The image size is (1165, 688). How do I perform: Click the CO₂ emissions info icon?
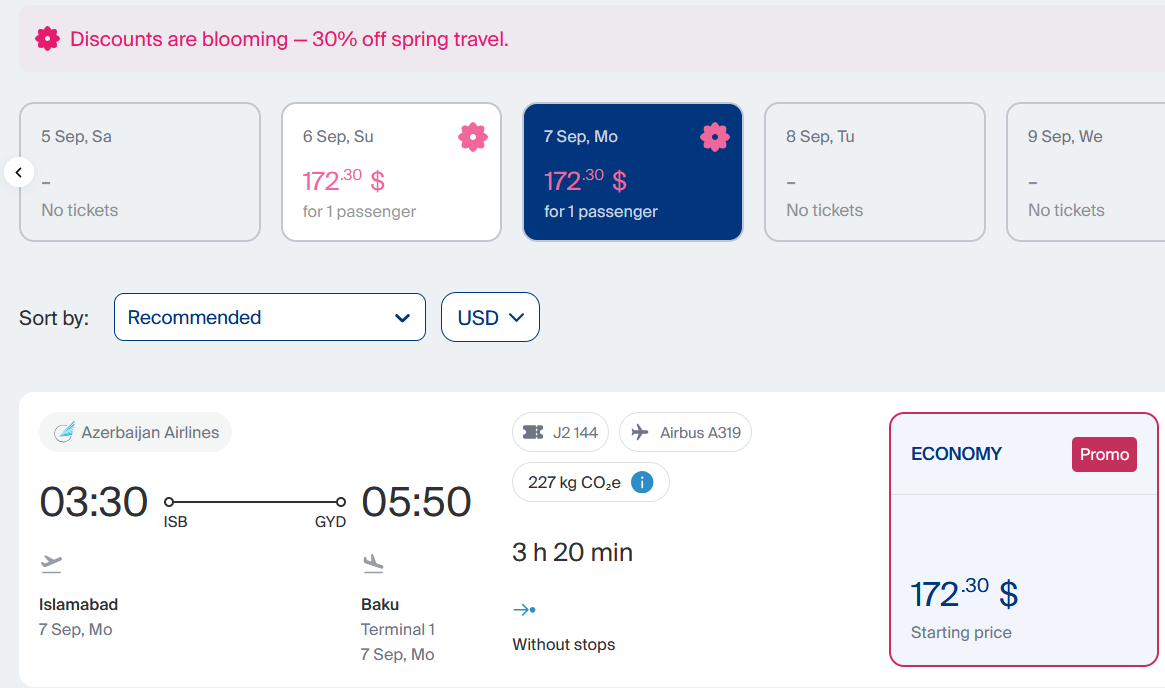[642, 482]
